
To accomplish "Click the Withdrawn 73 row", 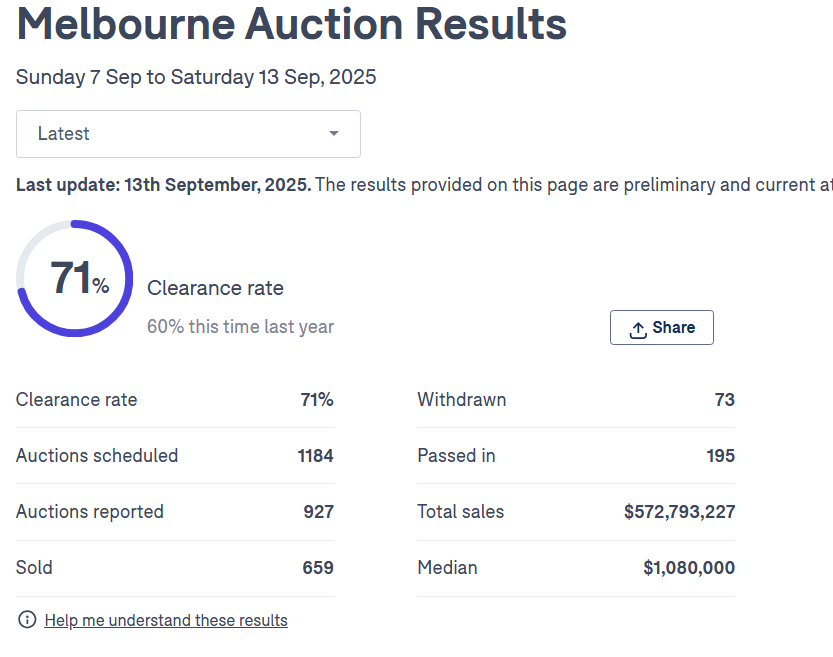I will point(575,400).
